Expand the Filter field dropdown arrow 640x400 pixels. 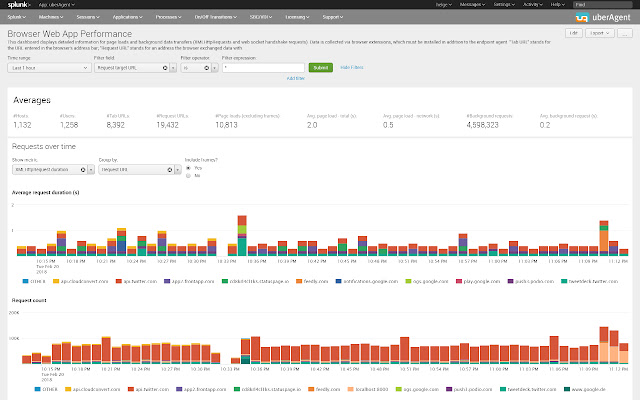point(173,68)
